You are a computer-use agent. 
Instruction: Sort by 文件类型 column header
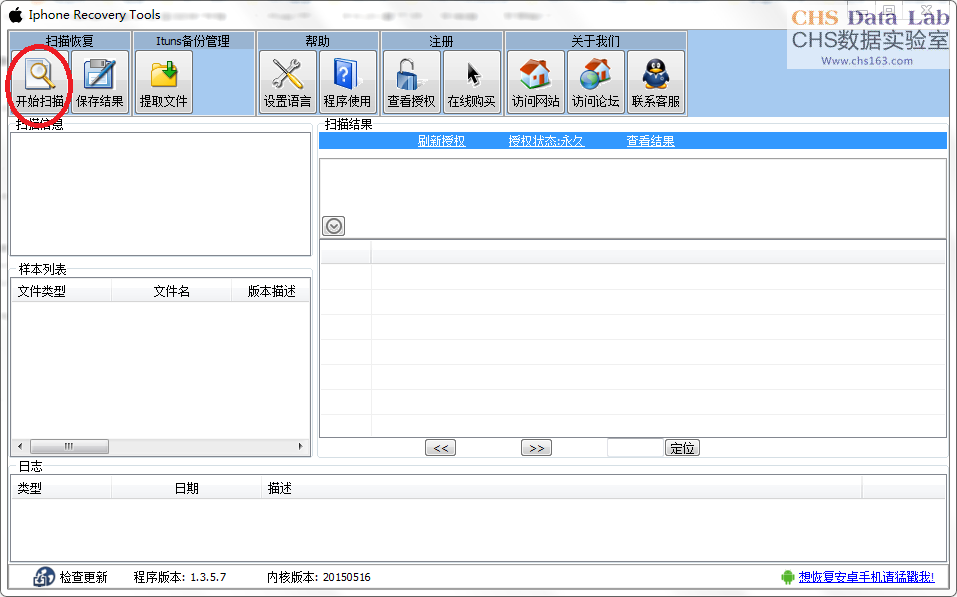click(x=61, y=291)
